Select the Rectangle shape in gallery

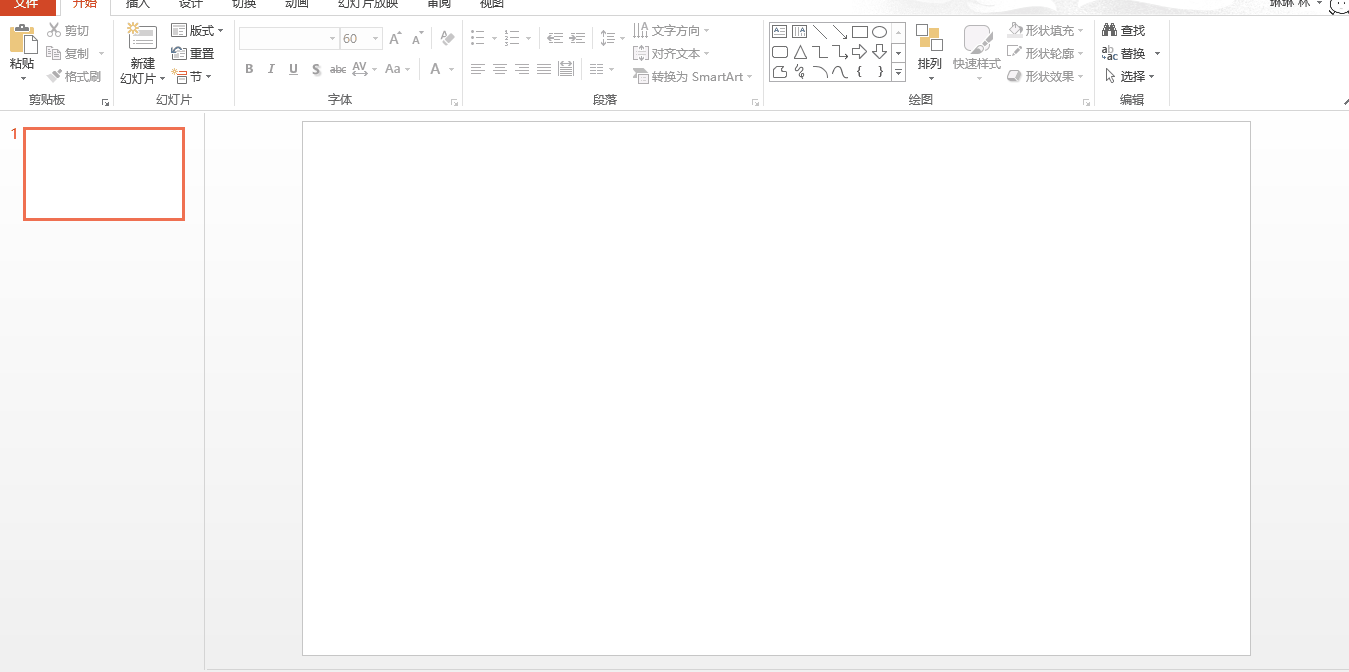point(860,32)
